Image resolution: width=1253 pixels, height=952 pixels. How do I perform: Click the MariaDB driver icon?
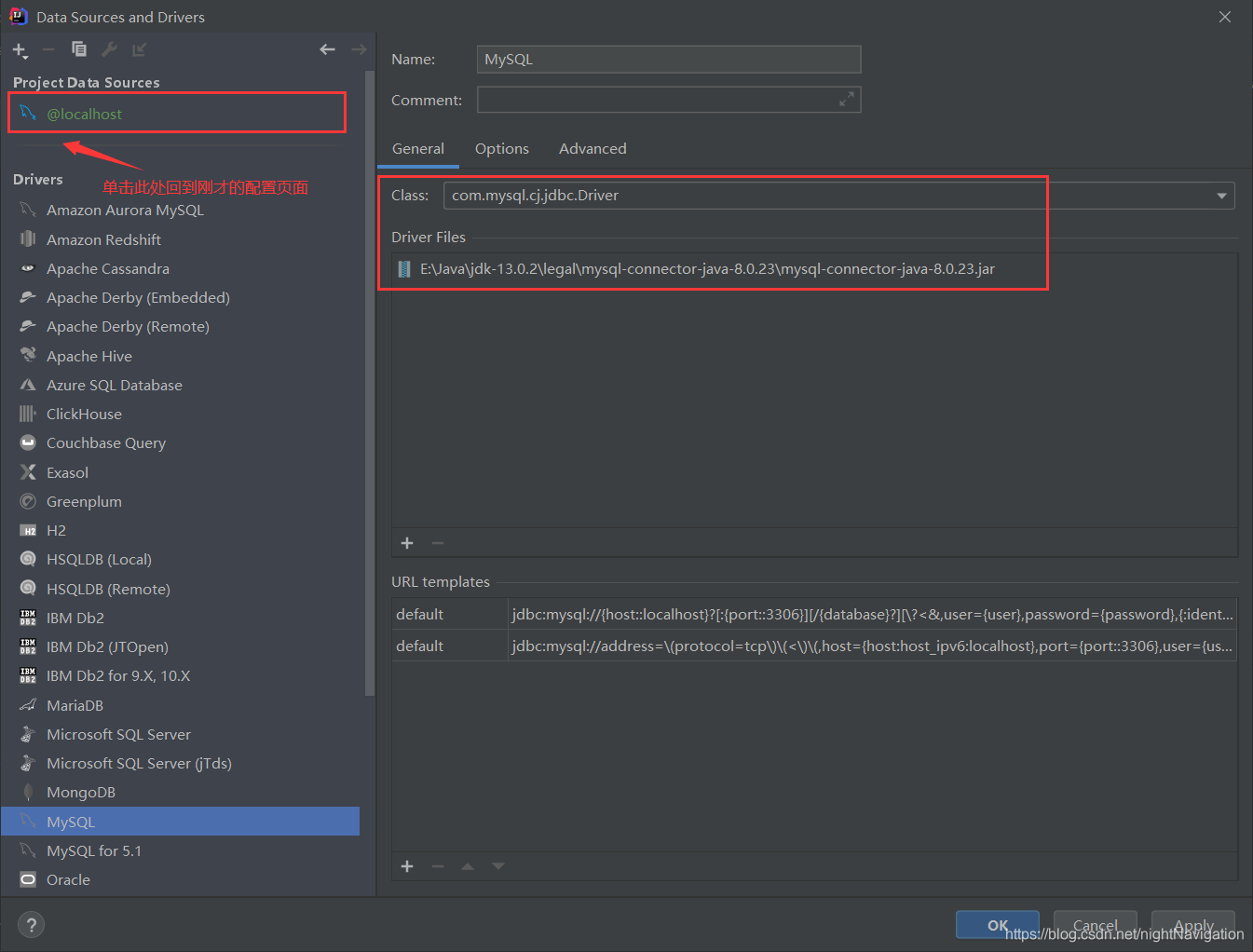tap(28, 705)
